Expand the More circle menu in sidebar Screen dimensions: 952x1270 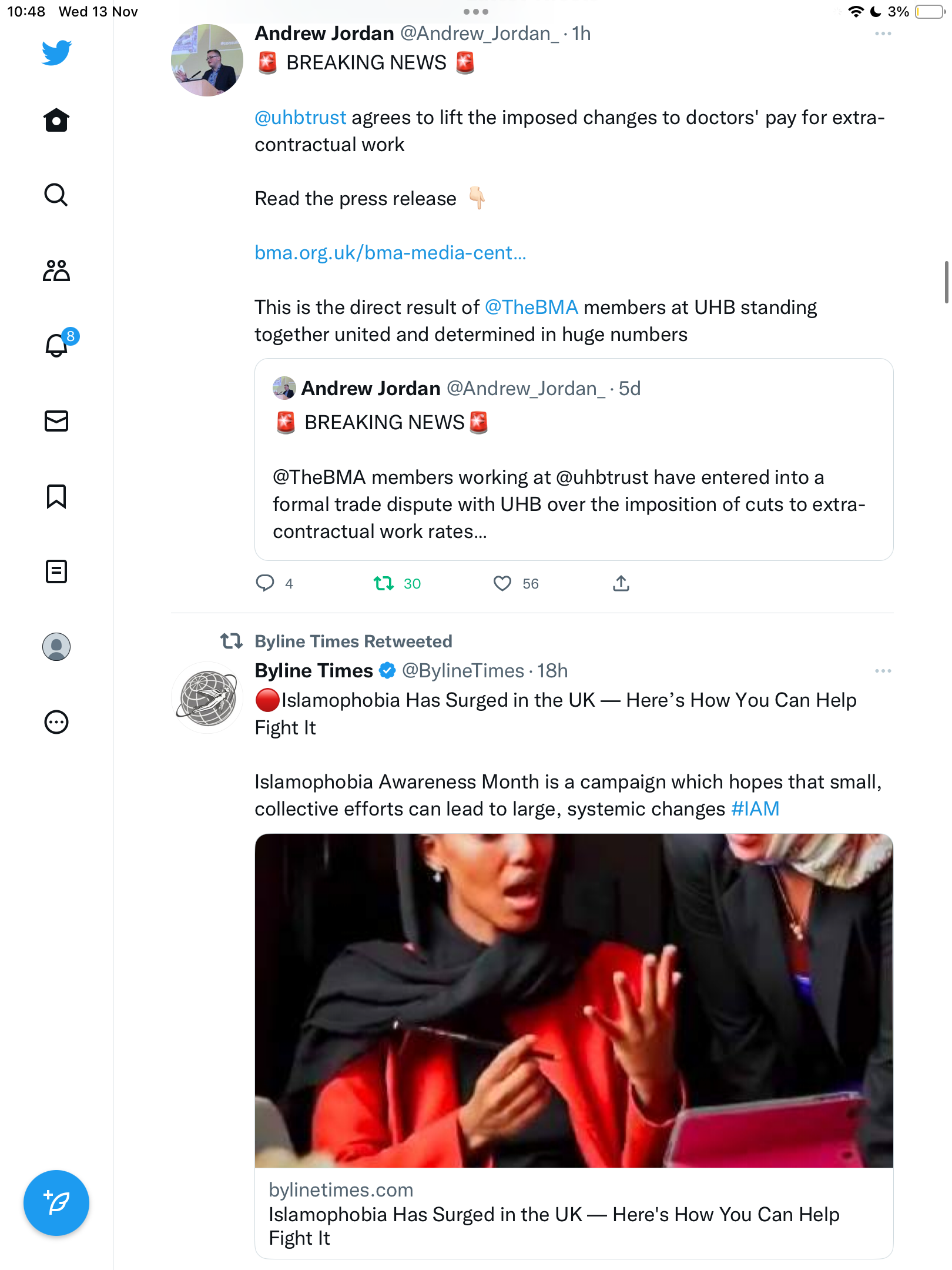pos(56,722)
